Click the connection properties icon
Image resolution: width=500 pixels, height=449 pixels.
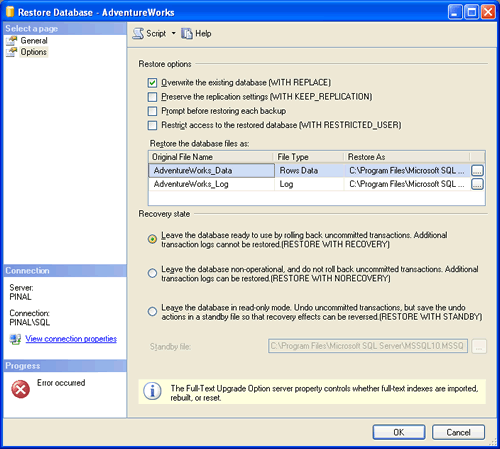(15, 339)
